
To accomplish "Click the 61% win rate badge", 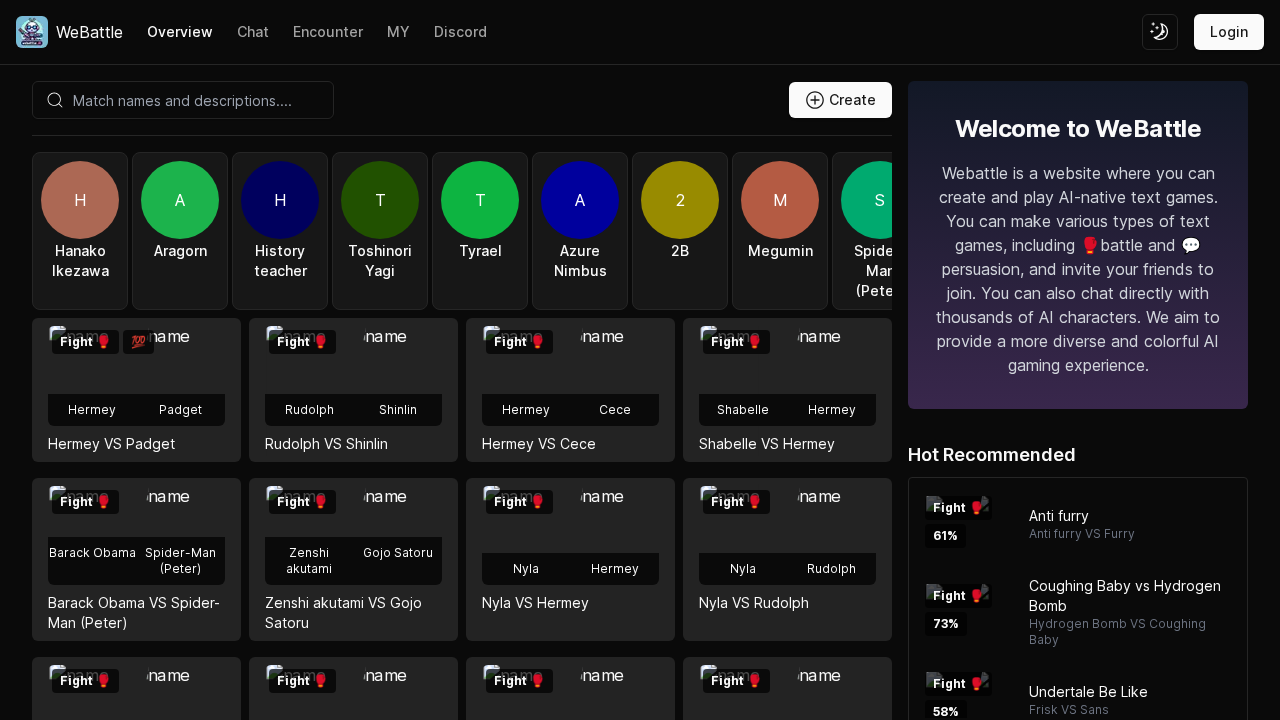I will point(944,535).
